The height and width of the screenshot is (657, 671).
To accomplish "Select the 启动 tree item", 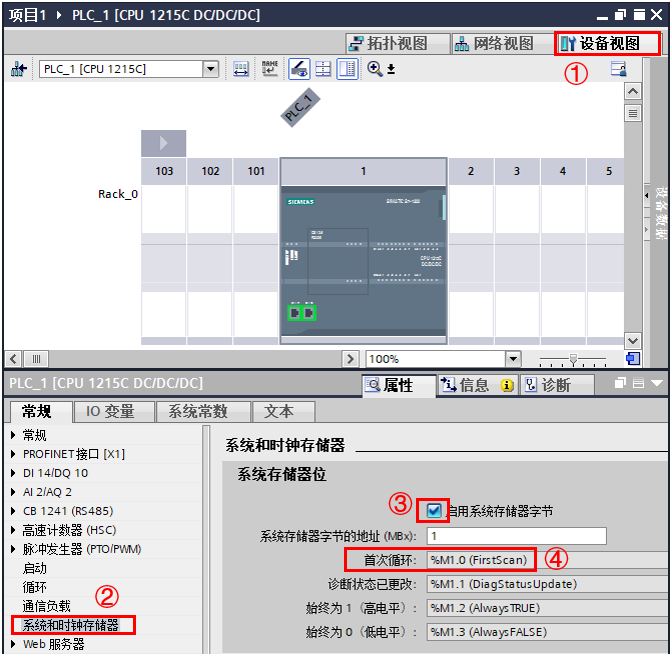I will pyautogui.click(x=35, y=568).
